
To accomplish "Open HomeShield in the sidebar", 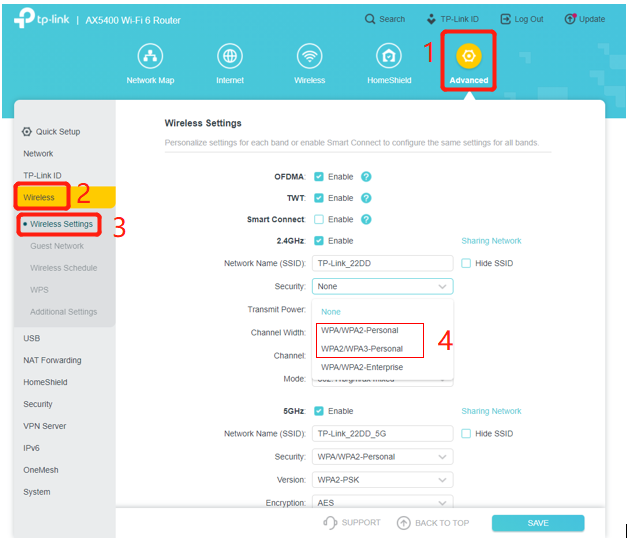I will coord(45,382).
